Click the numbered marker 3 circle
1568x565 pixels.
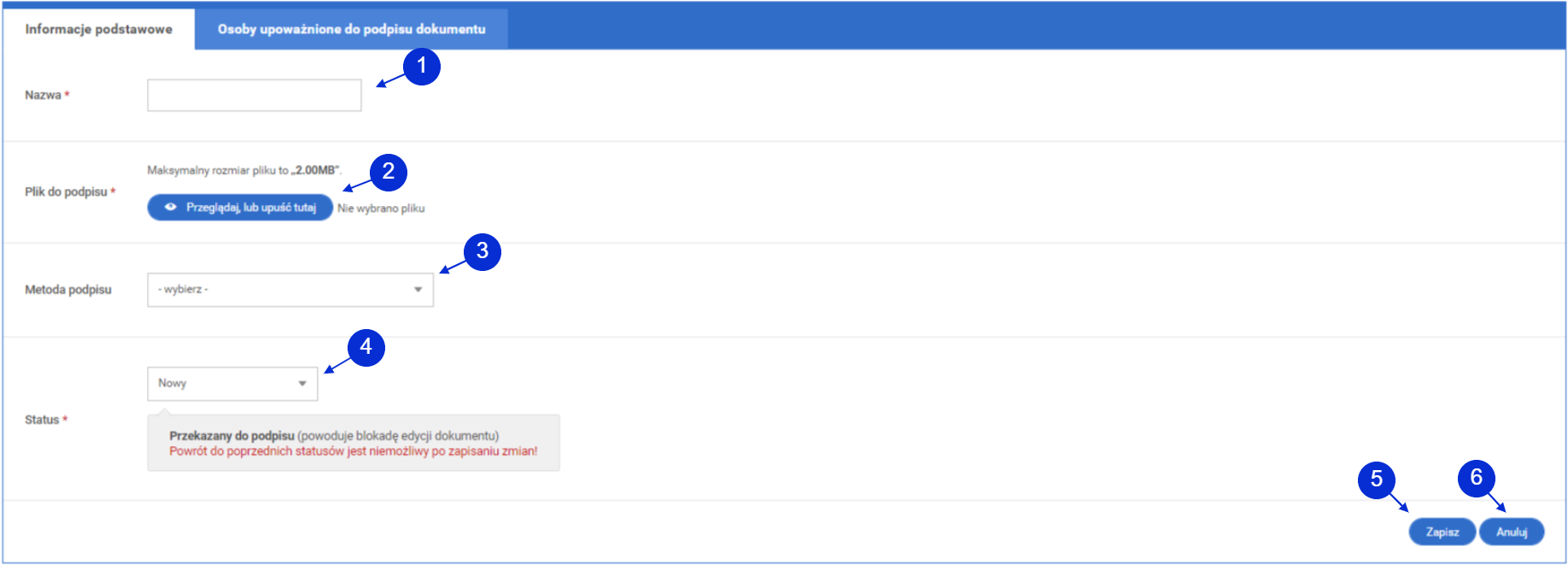pos(483,251)
